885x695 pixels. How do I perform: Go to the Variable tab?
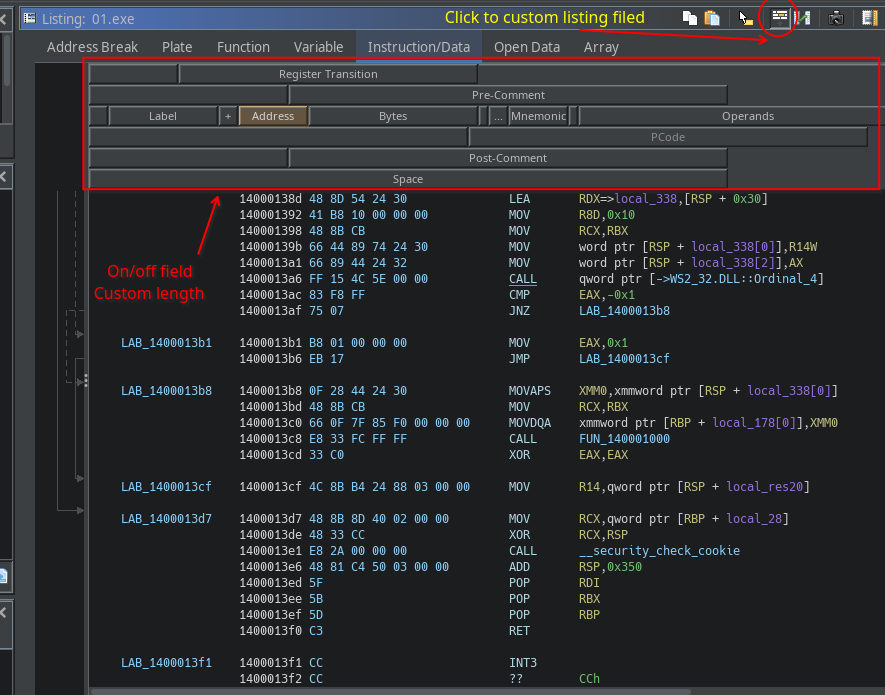318,47
